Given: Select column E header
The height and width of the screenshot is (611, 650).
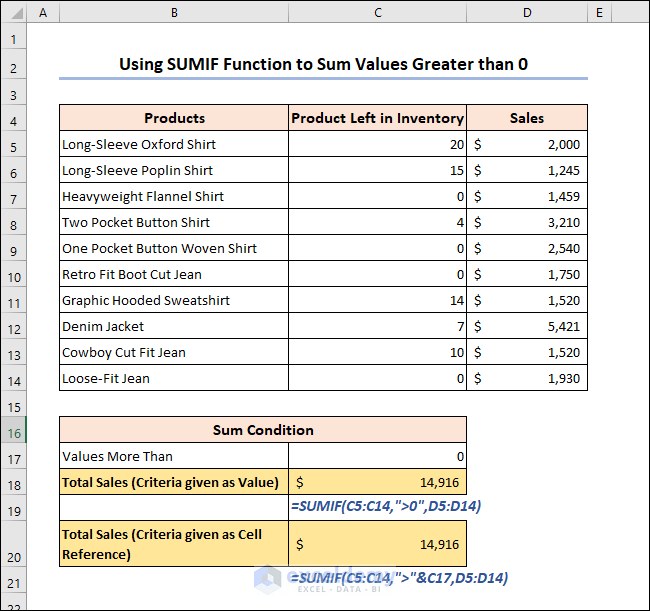Looking at the screenshot, I should (x=599, y=12).
